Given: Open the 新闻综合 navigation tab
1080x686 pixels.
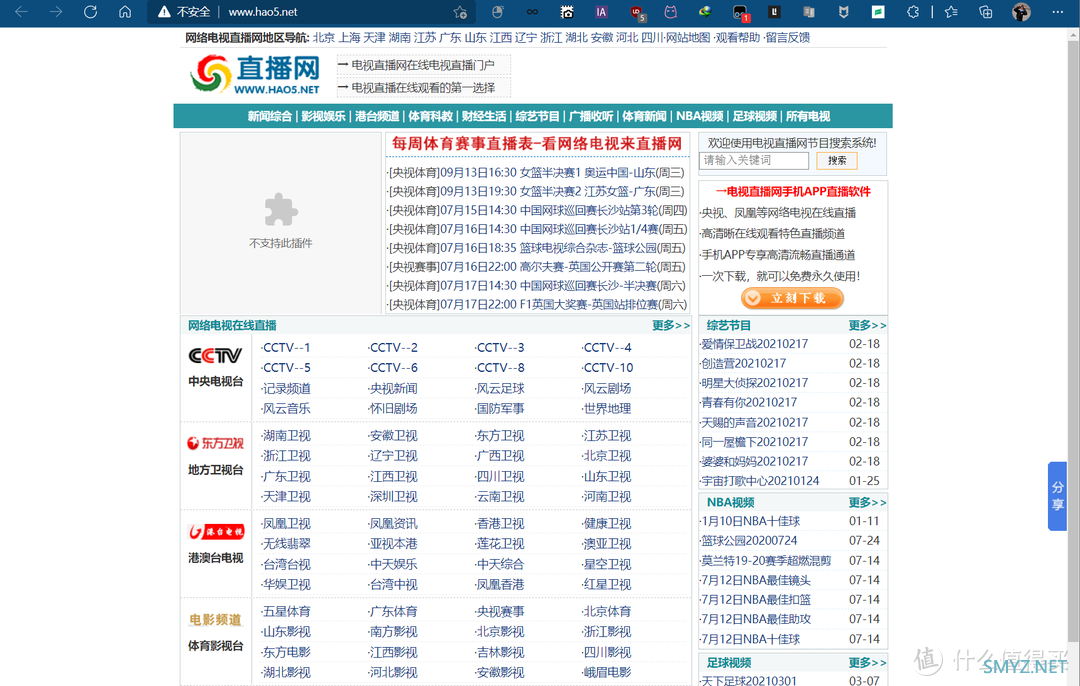Looking at the screenshot, I should click(x=270, y=116).
